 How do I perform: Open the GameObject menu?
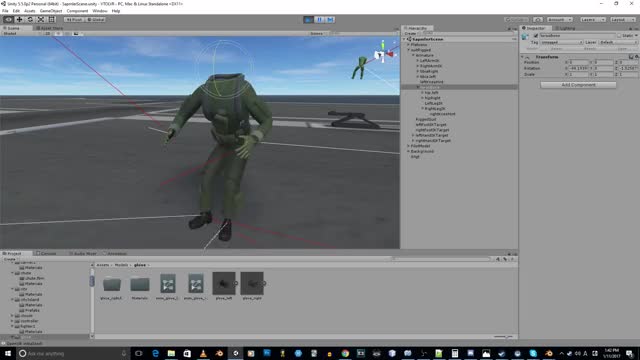click(x=51, y=11)
